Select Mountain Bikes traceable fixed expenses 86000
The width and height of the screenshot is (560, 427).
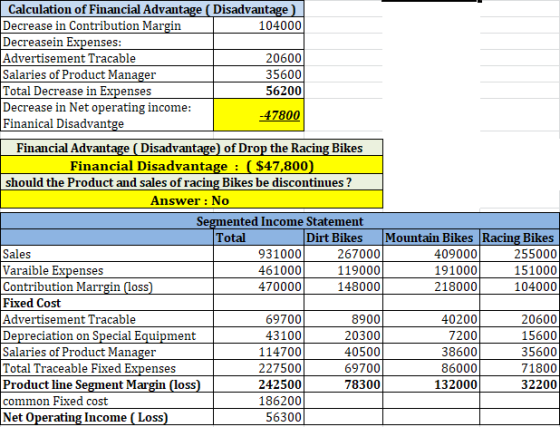431,368
